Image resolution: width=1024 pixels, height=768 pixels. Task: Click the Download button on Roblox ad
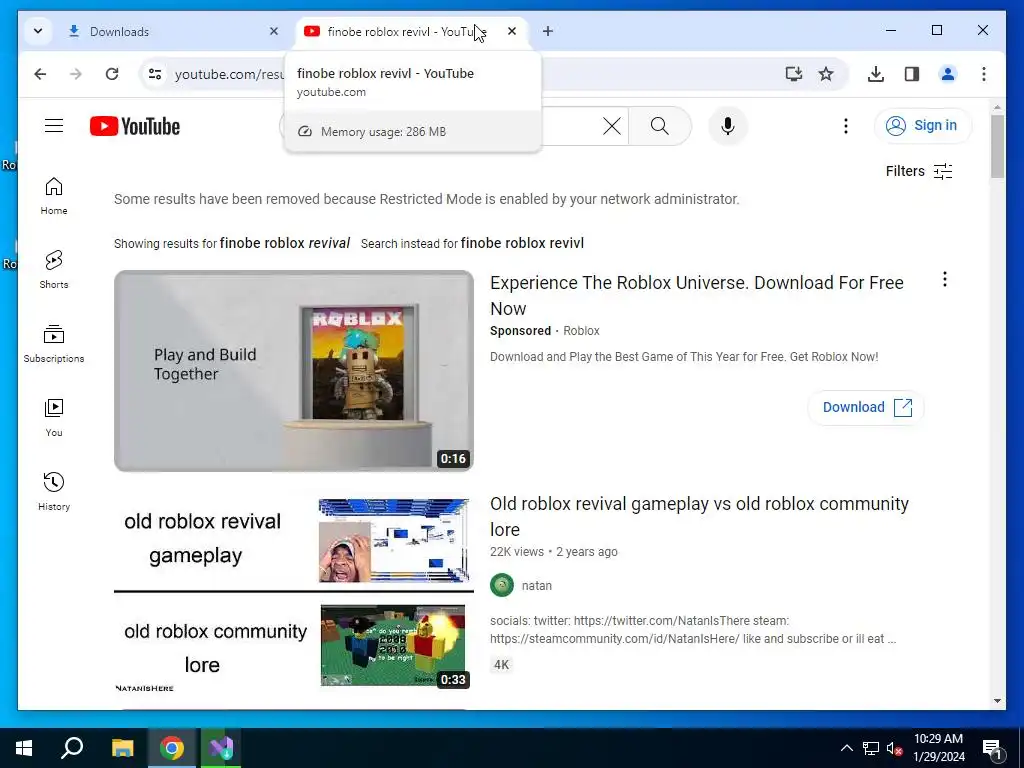(x=866, y=408)
